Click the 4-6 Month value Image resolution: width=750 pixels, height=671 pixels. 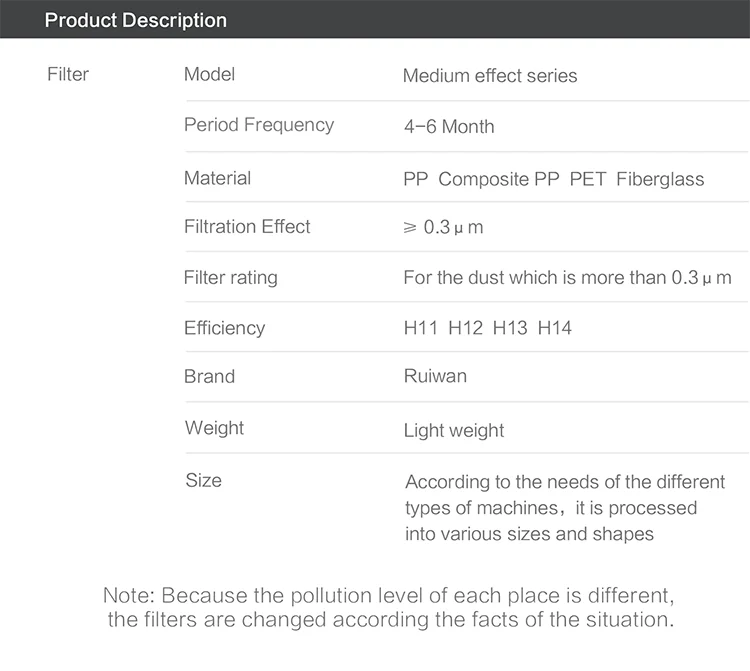[449, 127]
